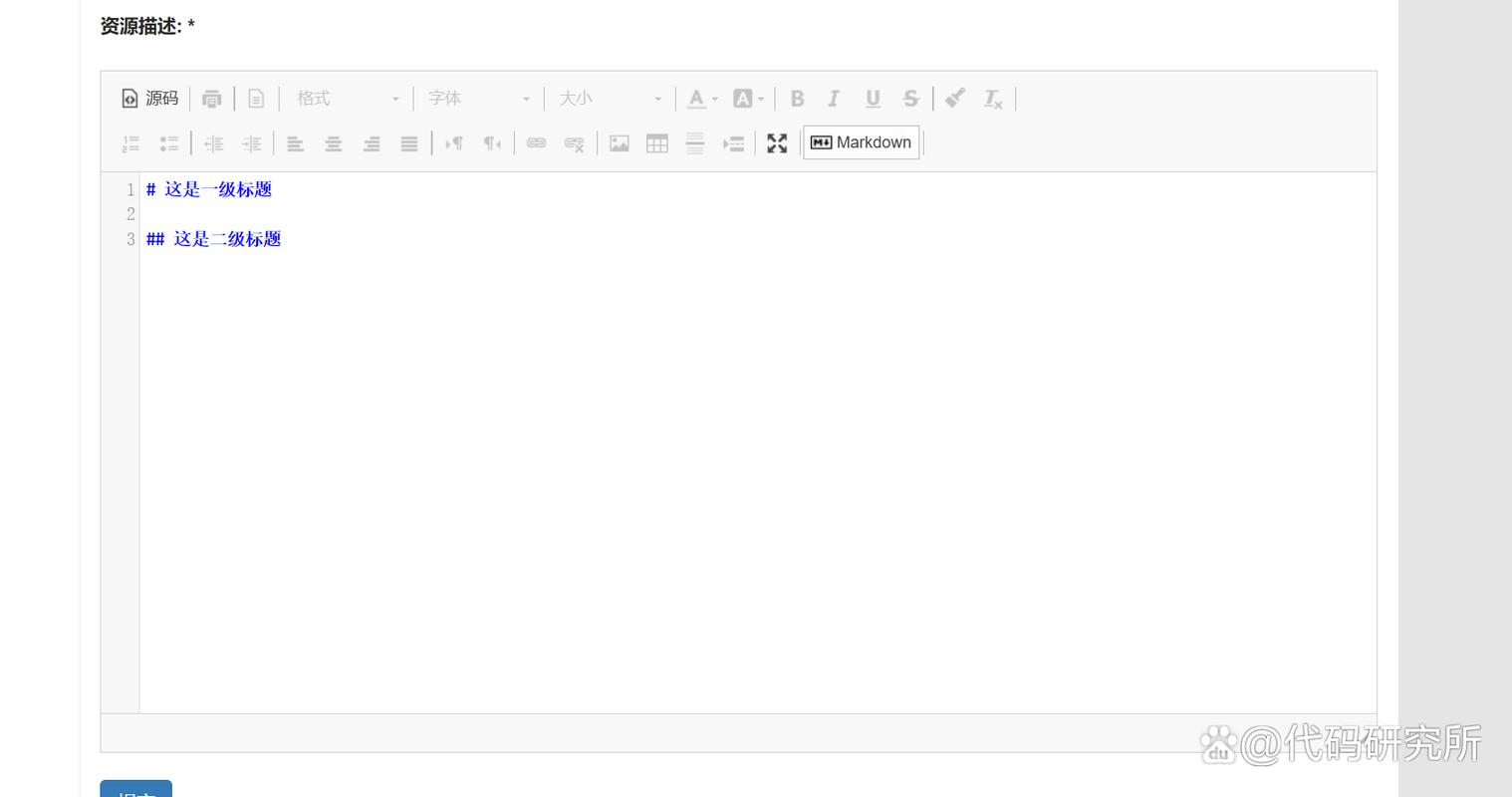Open the 格式 format dropdown

click(x=347, y=99)
